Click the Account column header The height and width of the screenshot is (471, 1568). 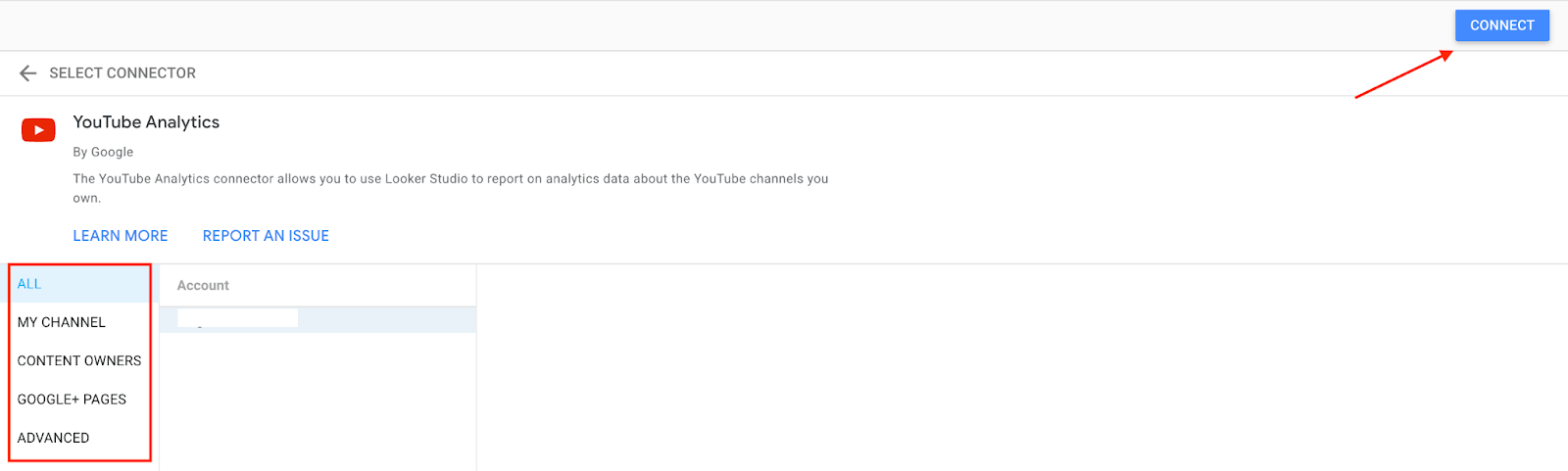click(203, 286)
